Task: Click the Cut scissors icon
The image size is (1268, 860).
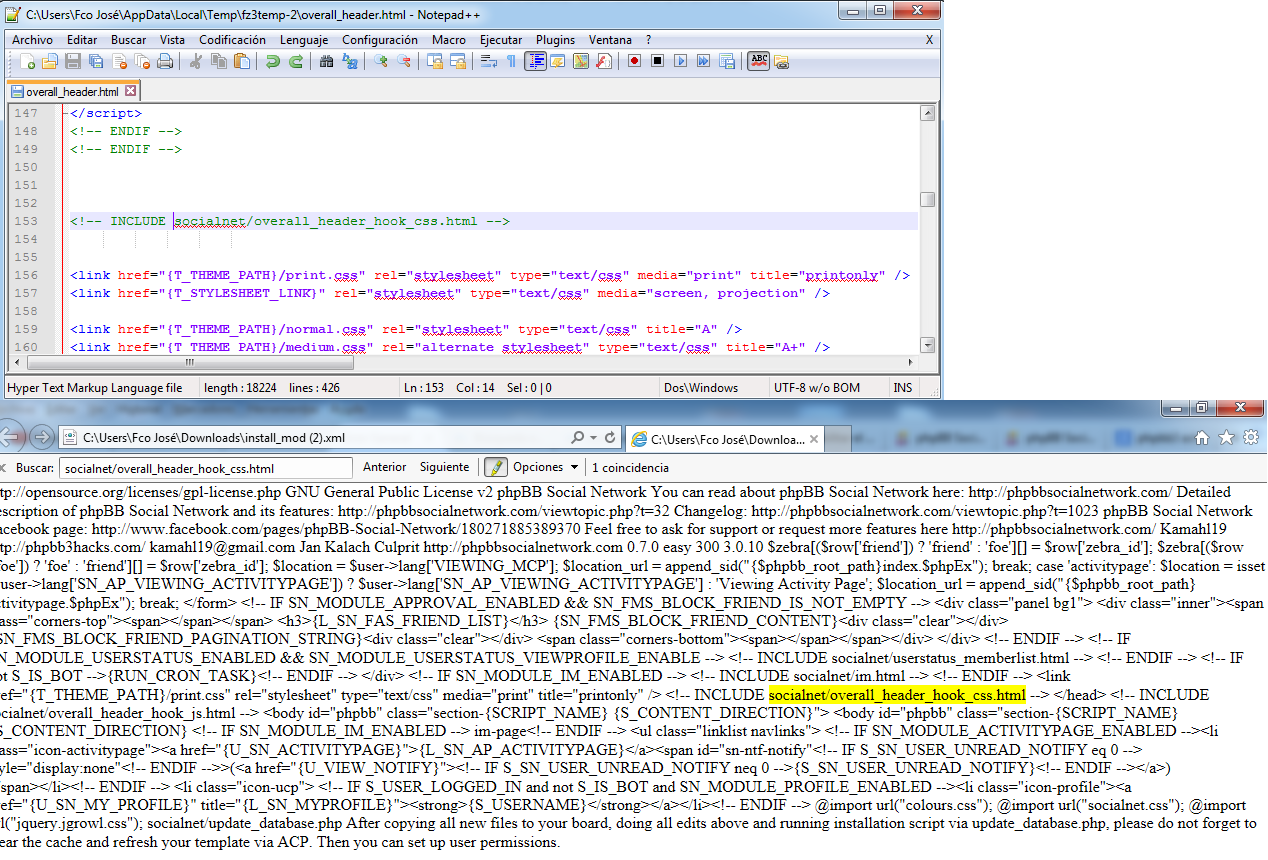Action: 196,62
